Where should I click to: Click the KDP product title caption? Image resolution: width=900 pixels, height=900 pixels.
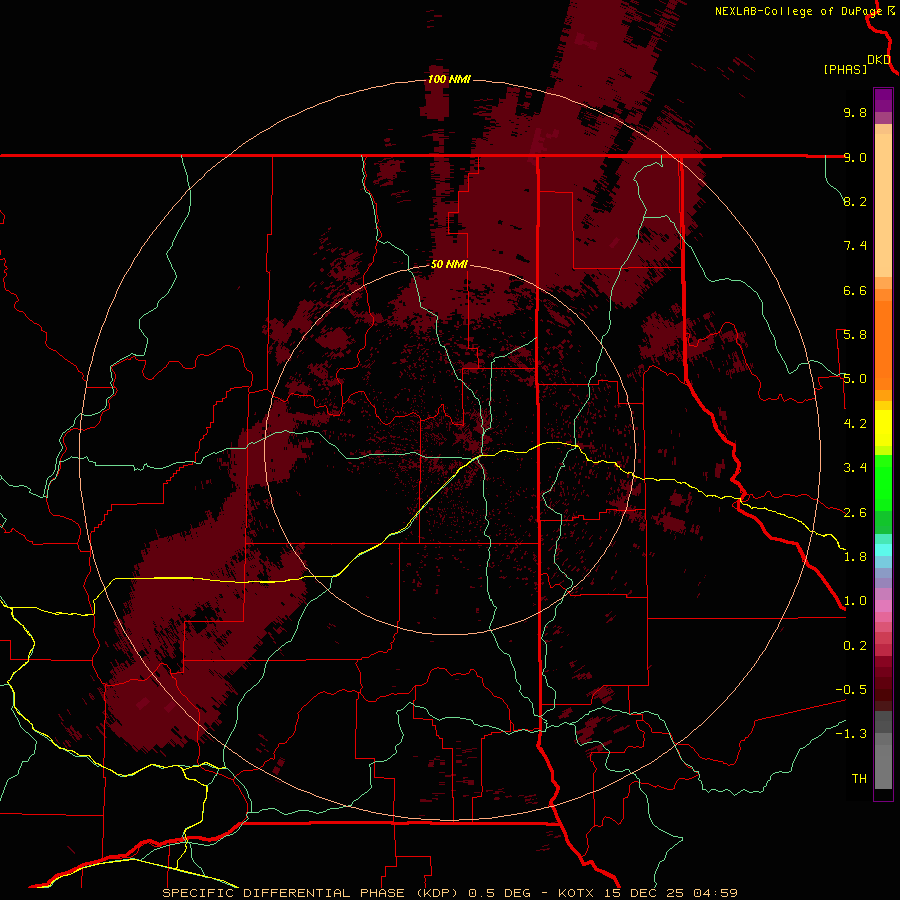[449, 893]
